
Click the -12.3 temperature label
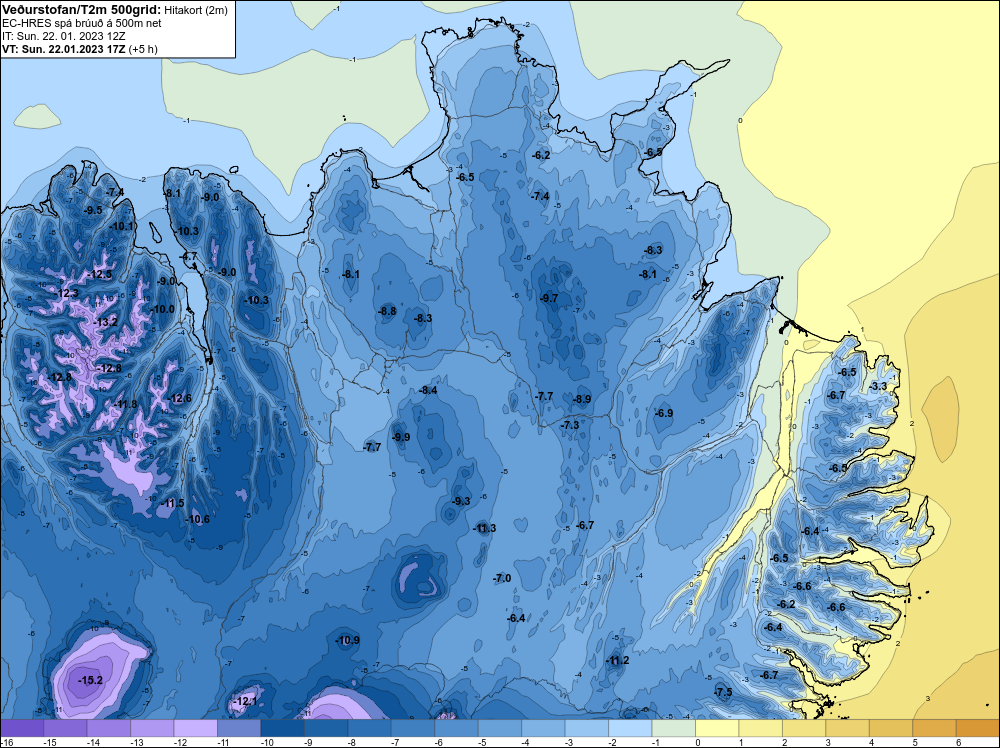tap(66, 293)
